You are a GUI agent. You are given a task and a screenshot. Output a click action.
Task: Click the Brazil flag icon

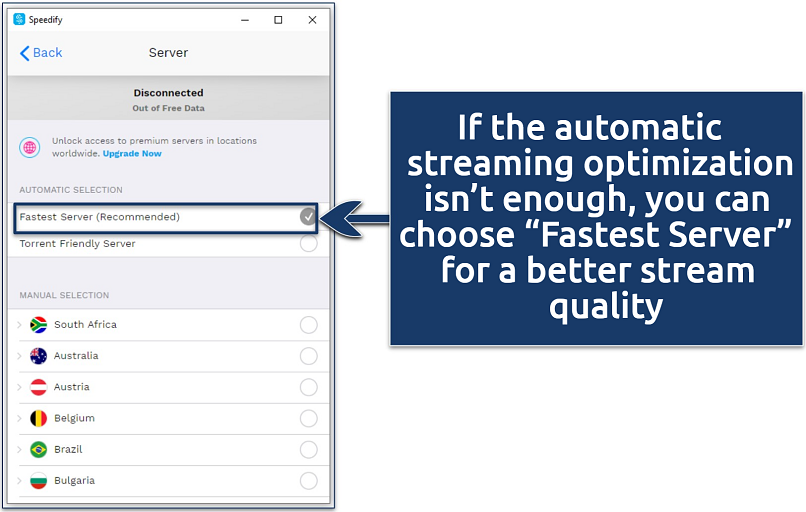pos(39,449)
